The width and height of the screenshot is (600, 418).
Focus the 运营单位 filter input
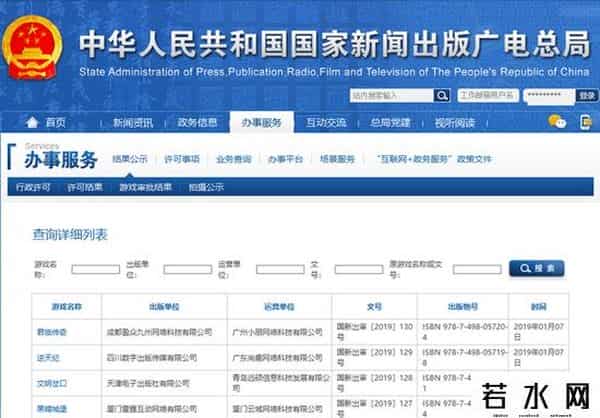pos(280,269)
